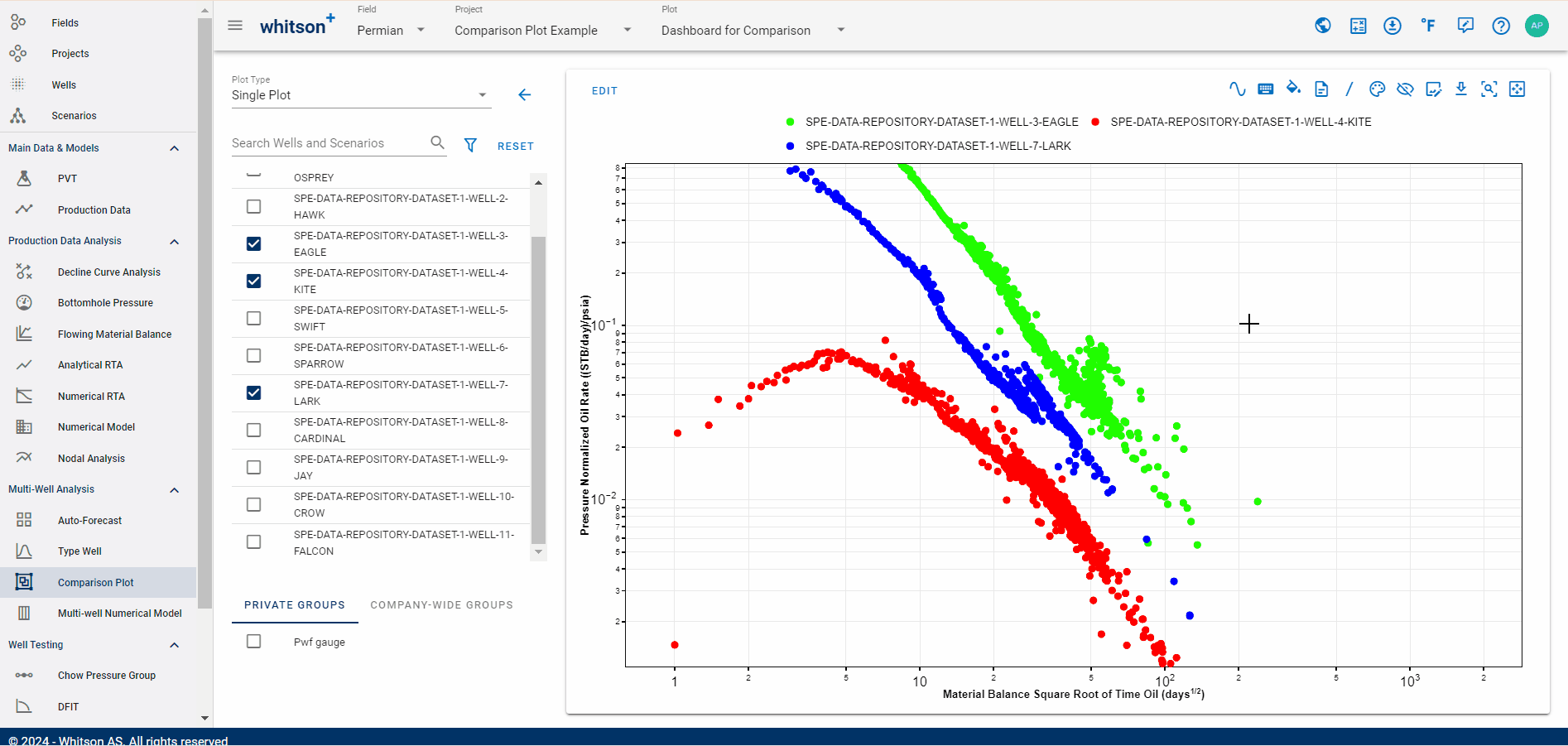Select the straight line drawing tool
This screenshot has height=746, width=1568.
(1349, 89)
